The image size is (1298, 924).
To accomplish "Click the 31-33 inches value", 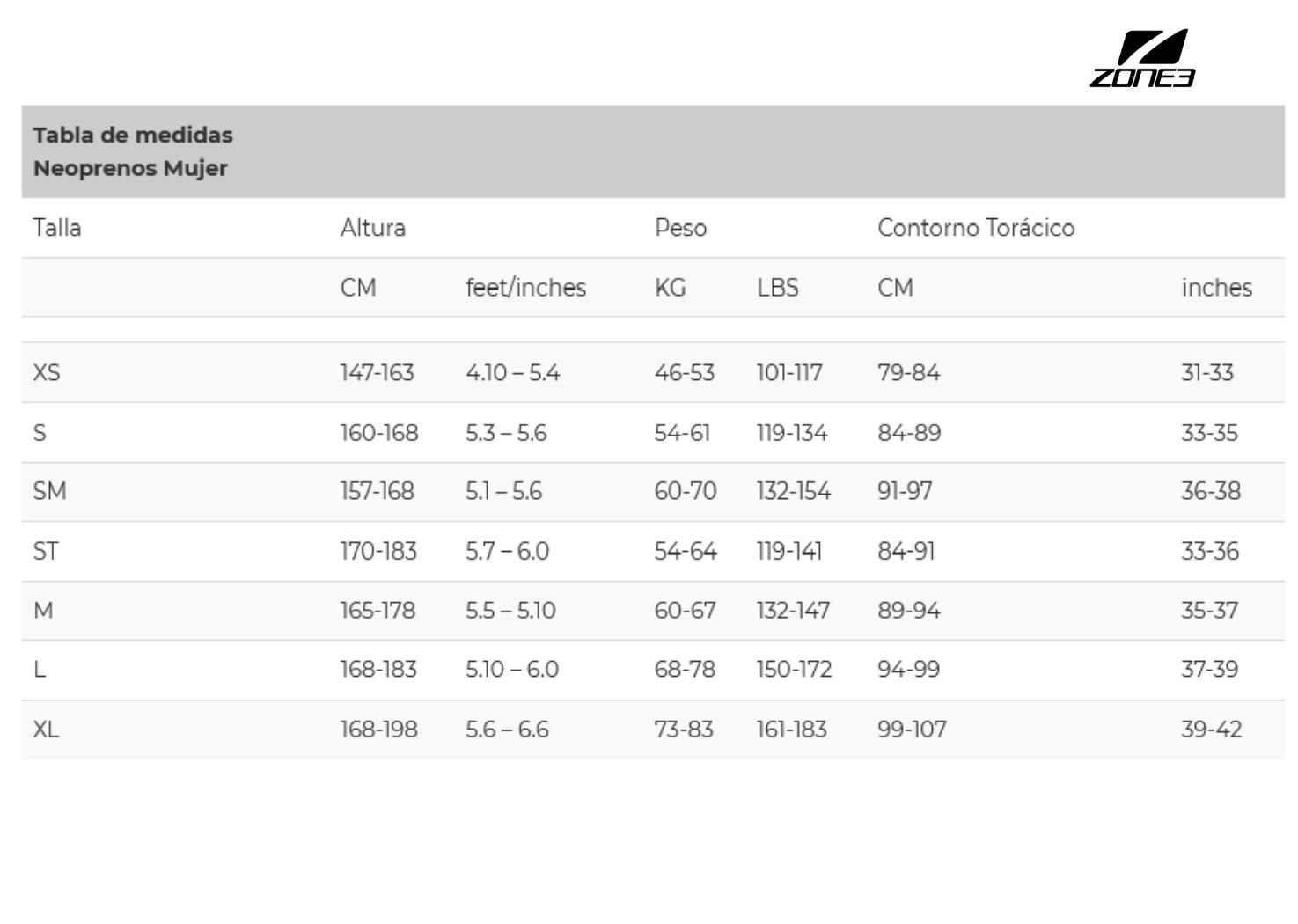I will pyautogui.click(x=1207, y=373).
